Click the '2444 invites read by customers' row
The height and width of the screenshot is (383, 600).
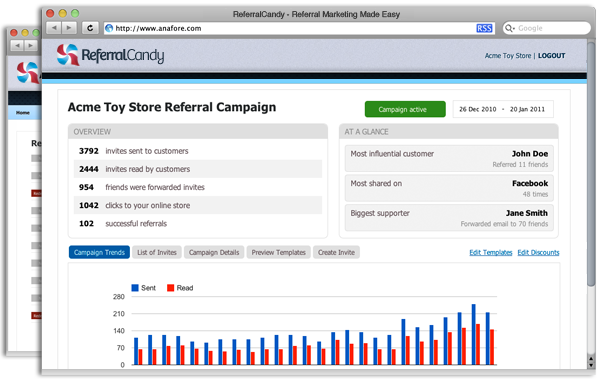[198, 169]
